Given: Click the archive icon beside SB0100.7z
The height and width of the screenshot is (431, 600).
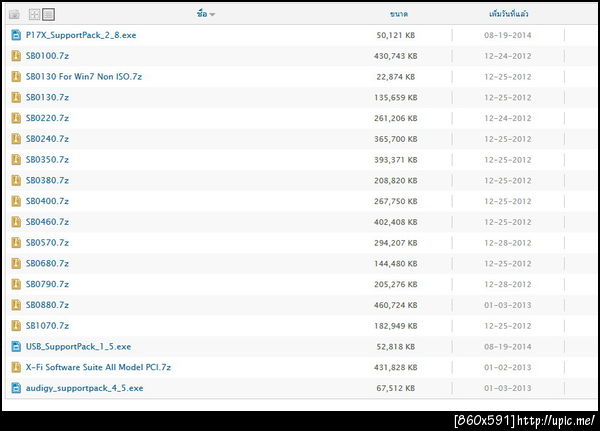Looking at the screenshot, I should pyautogui.click(x=16, y=56).
